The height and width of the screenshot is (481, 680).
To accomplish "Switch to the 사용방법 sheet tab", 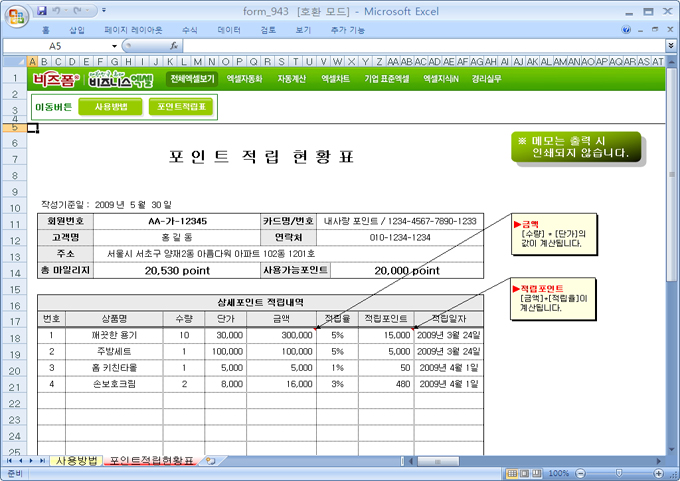I will tap(76, 461).
